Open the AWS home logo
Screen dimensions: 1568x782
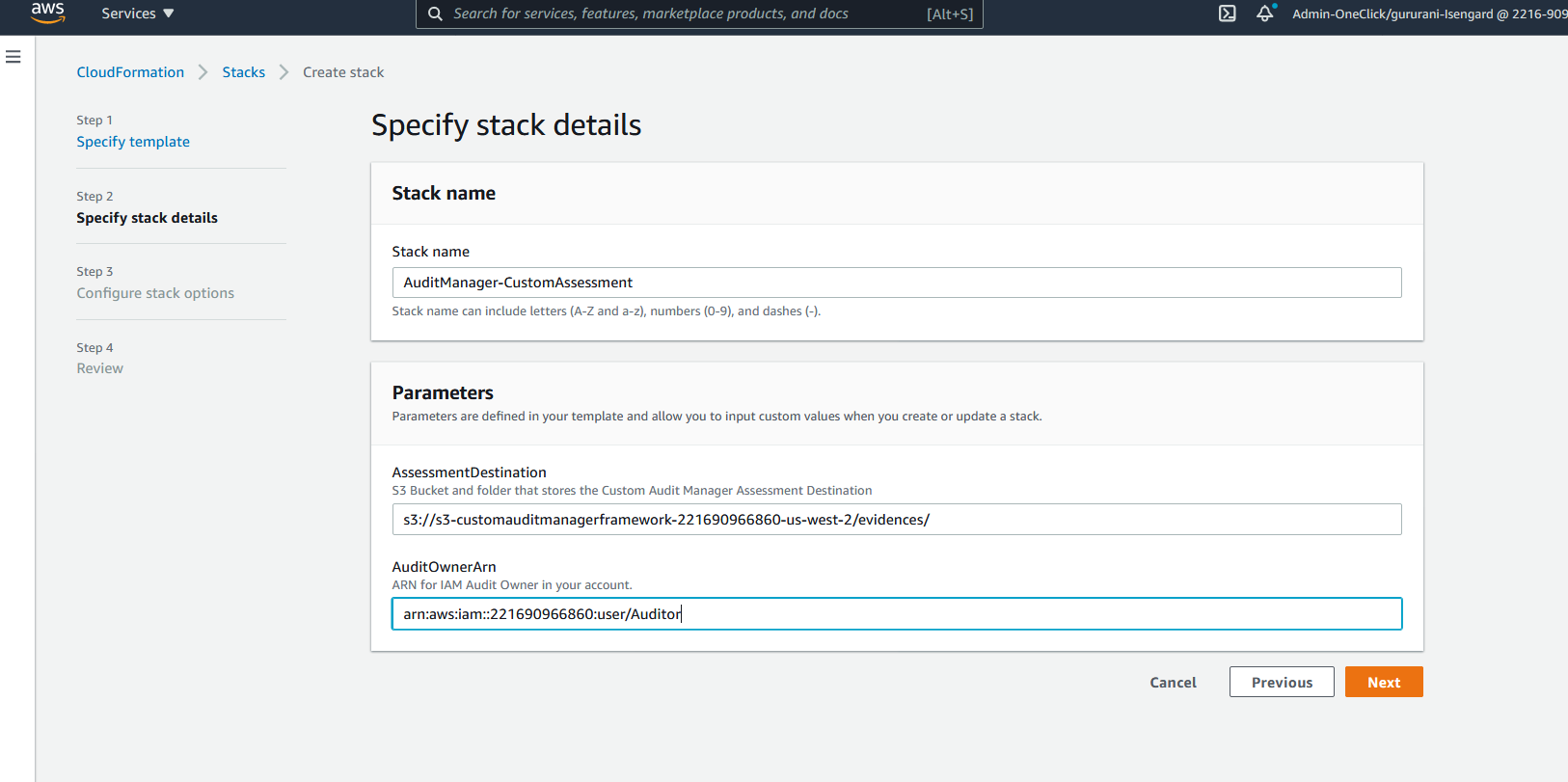47,13
